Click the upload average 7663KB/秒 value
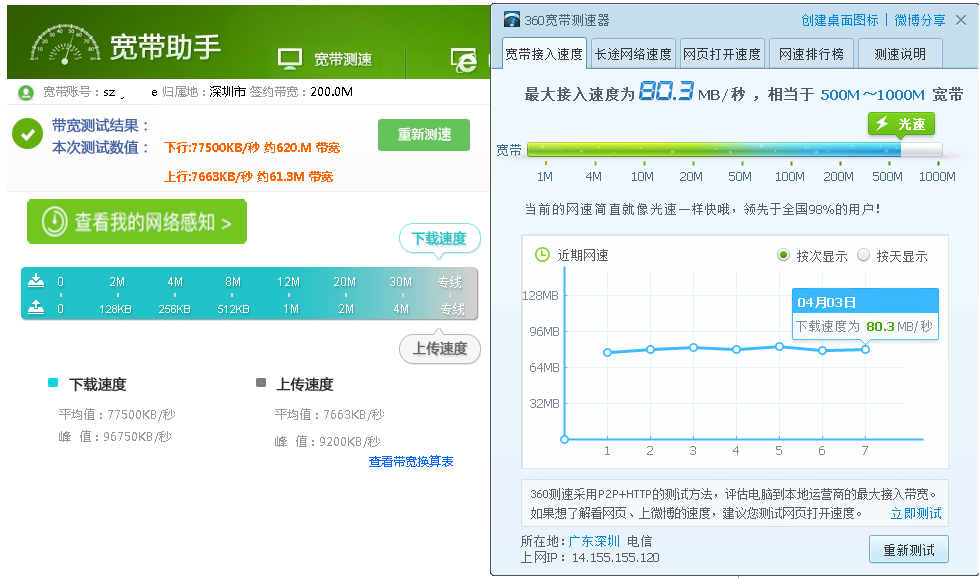Viewport: 979px width, 578px height. point(354,414)
